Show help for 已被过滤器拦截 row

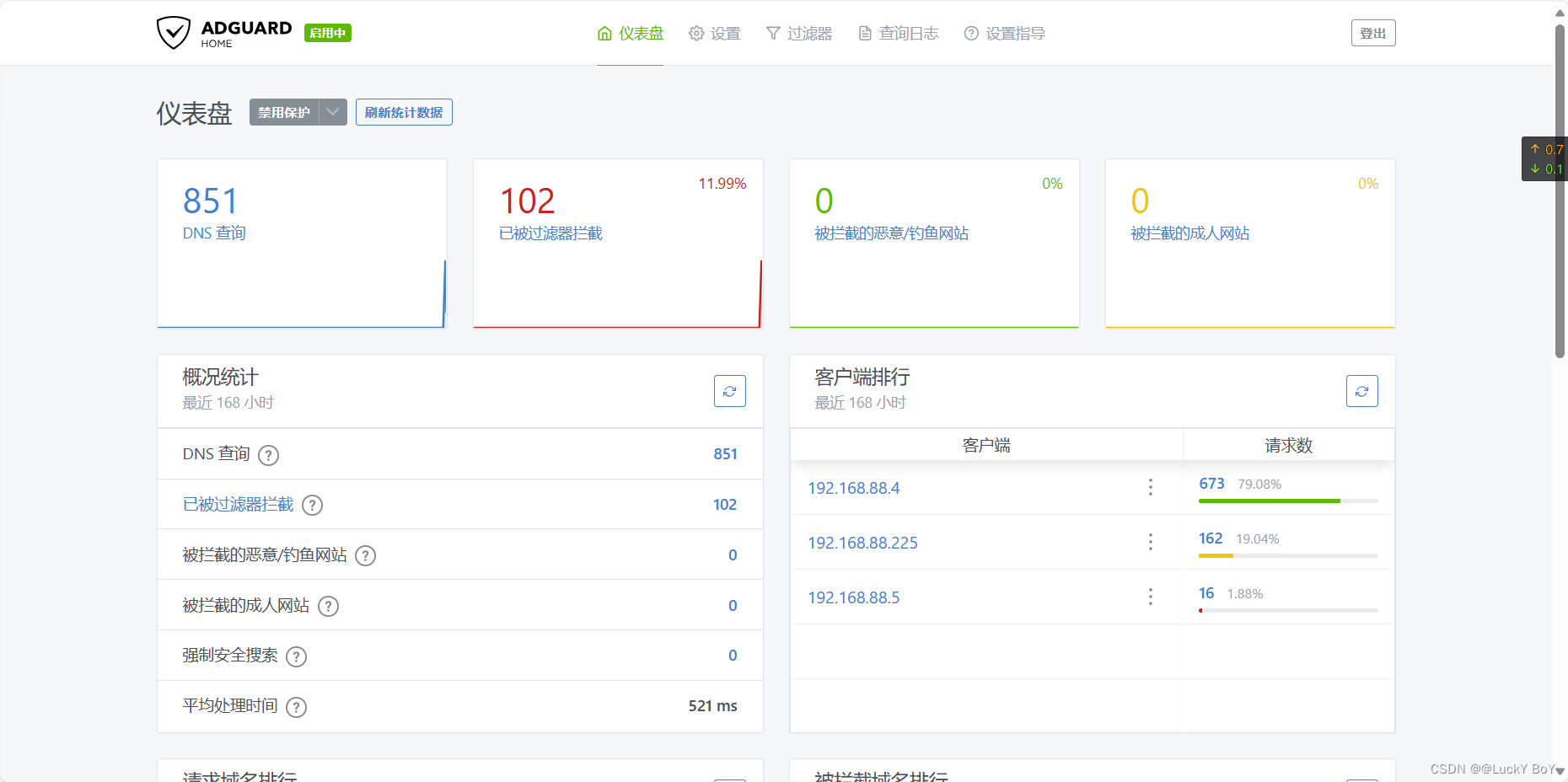[312, 505]
